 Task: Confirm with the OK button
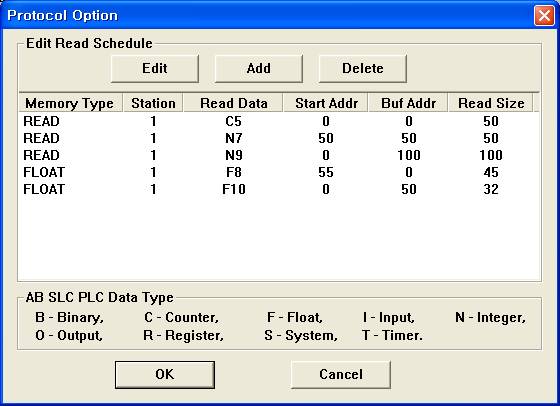click(x=165, y=374)
